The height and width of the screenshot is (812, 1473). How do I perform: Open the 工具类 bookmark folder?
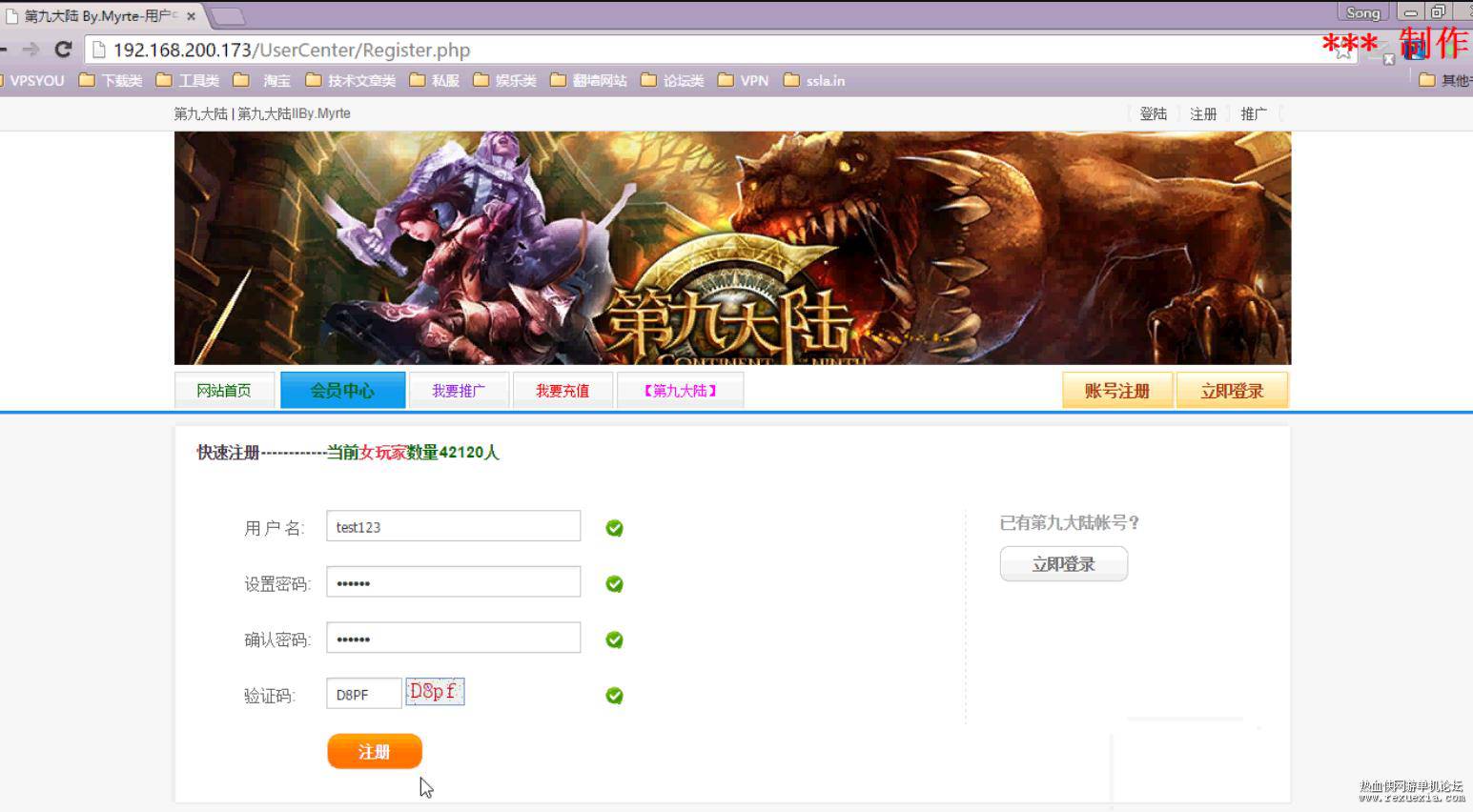click(x=188, y=81)
